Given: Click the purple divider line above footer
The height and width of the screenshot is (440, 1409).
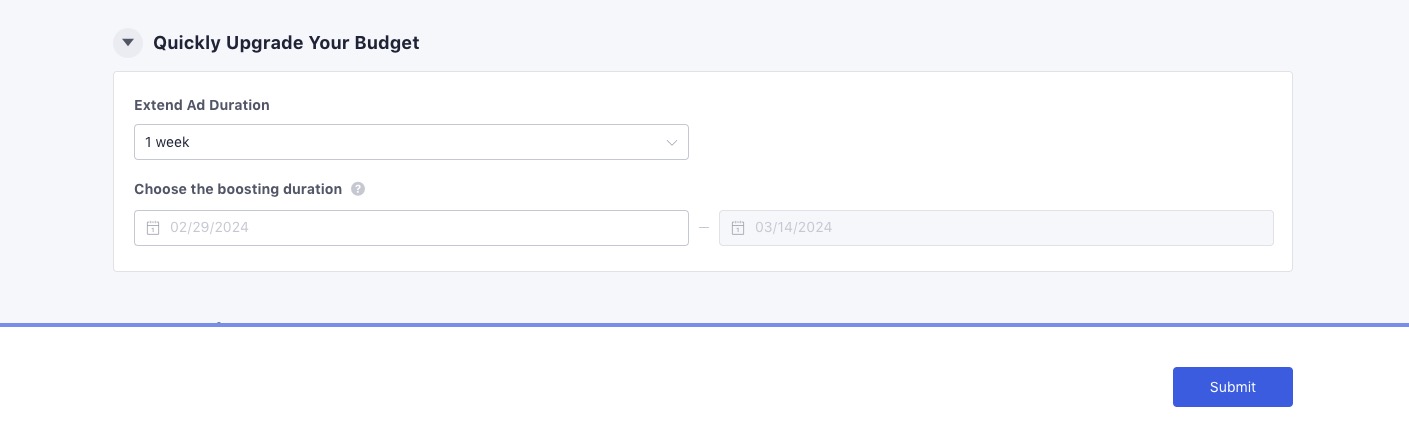Looking at the screenshot, I should [x=704, y=325].
